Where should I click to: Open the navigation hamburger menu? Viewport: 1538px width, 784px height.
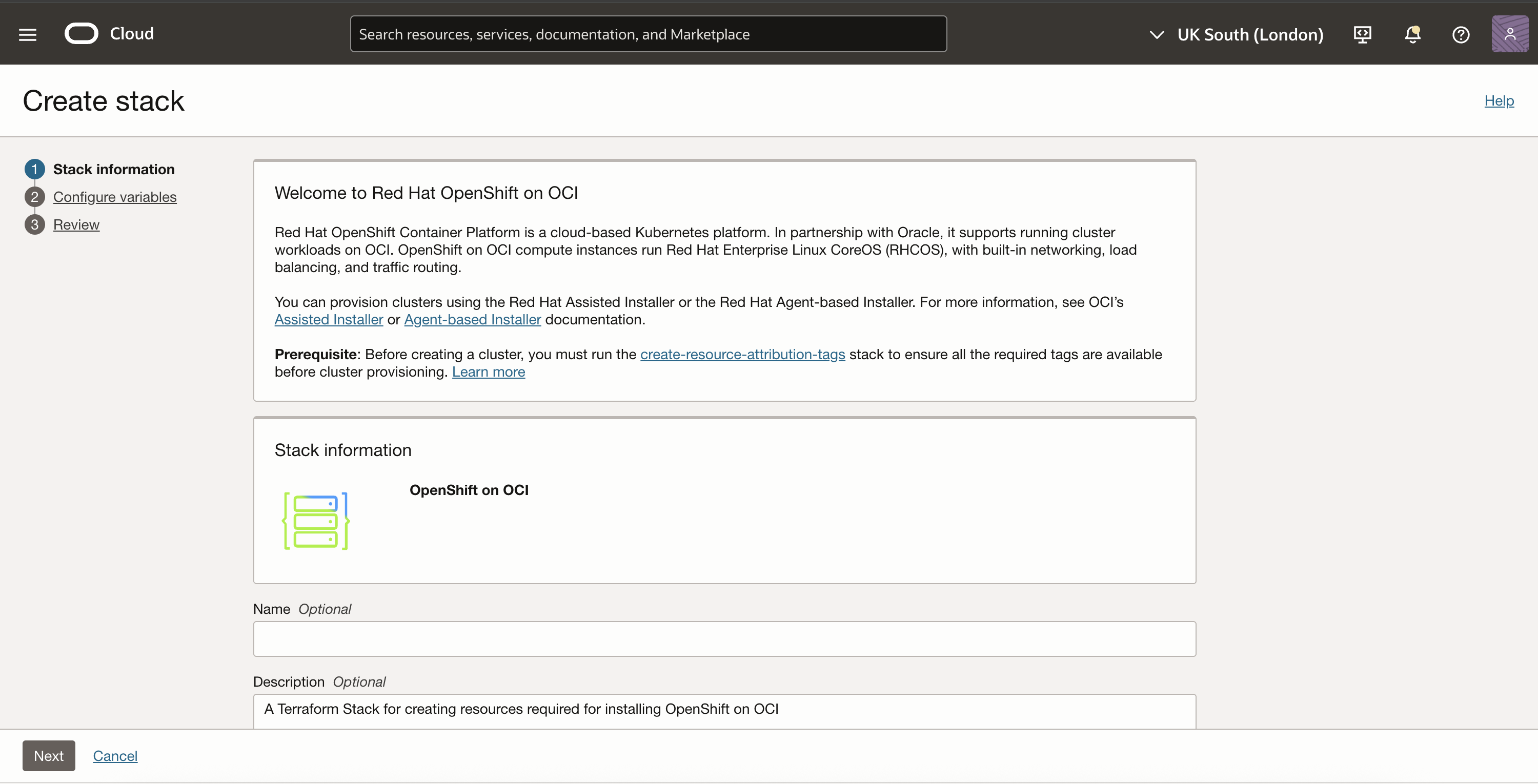coord(28,34)
